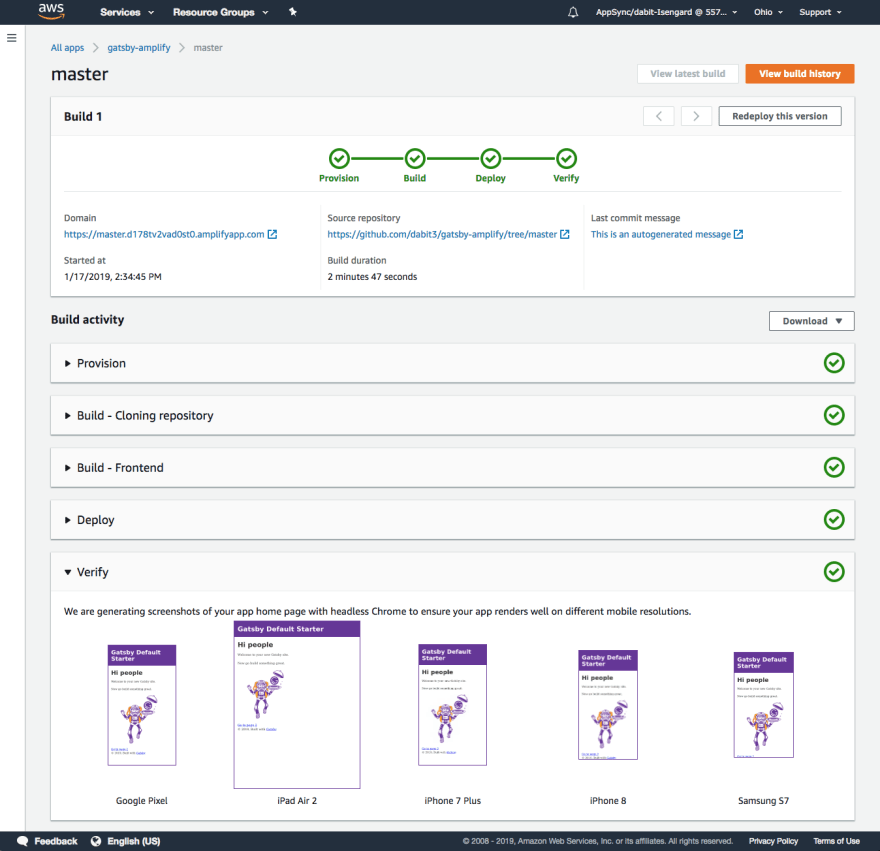Go to All apps breadcrumb

click(x=67, y=48)
